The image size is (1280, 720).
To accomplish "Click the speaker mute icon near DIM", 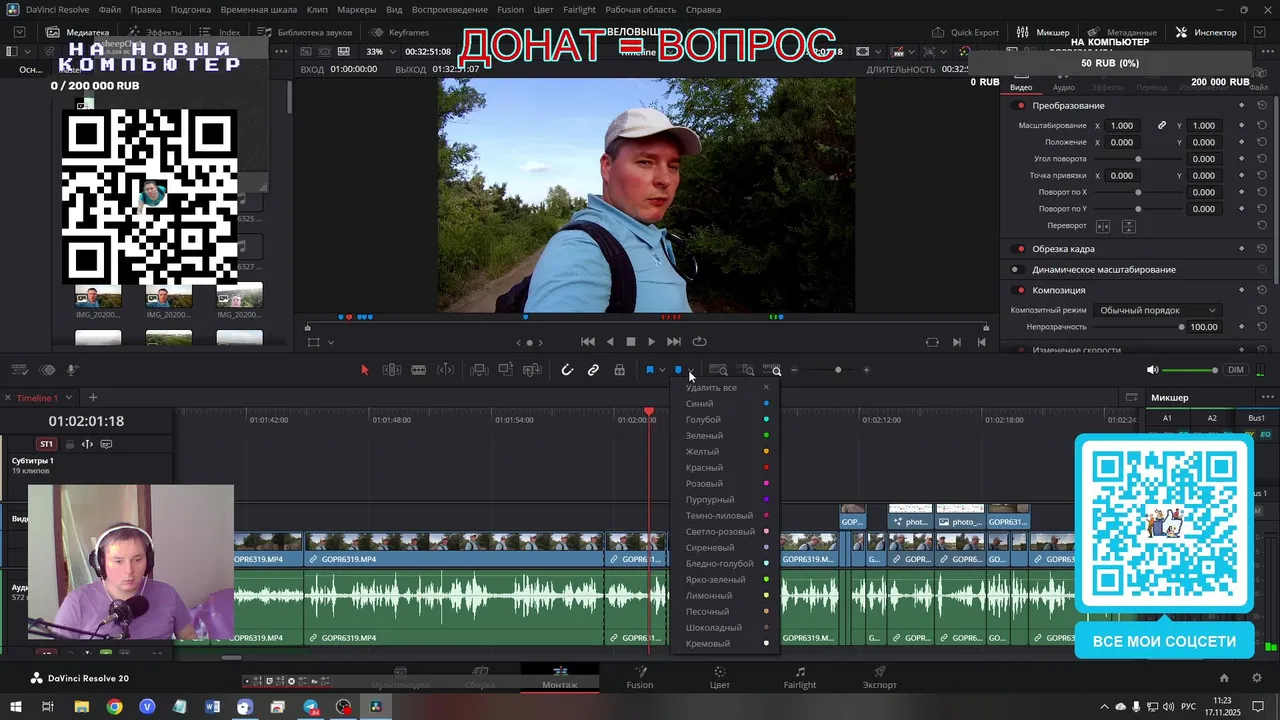I will (1152, 370).
